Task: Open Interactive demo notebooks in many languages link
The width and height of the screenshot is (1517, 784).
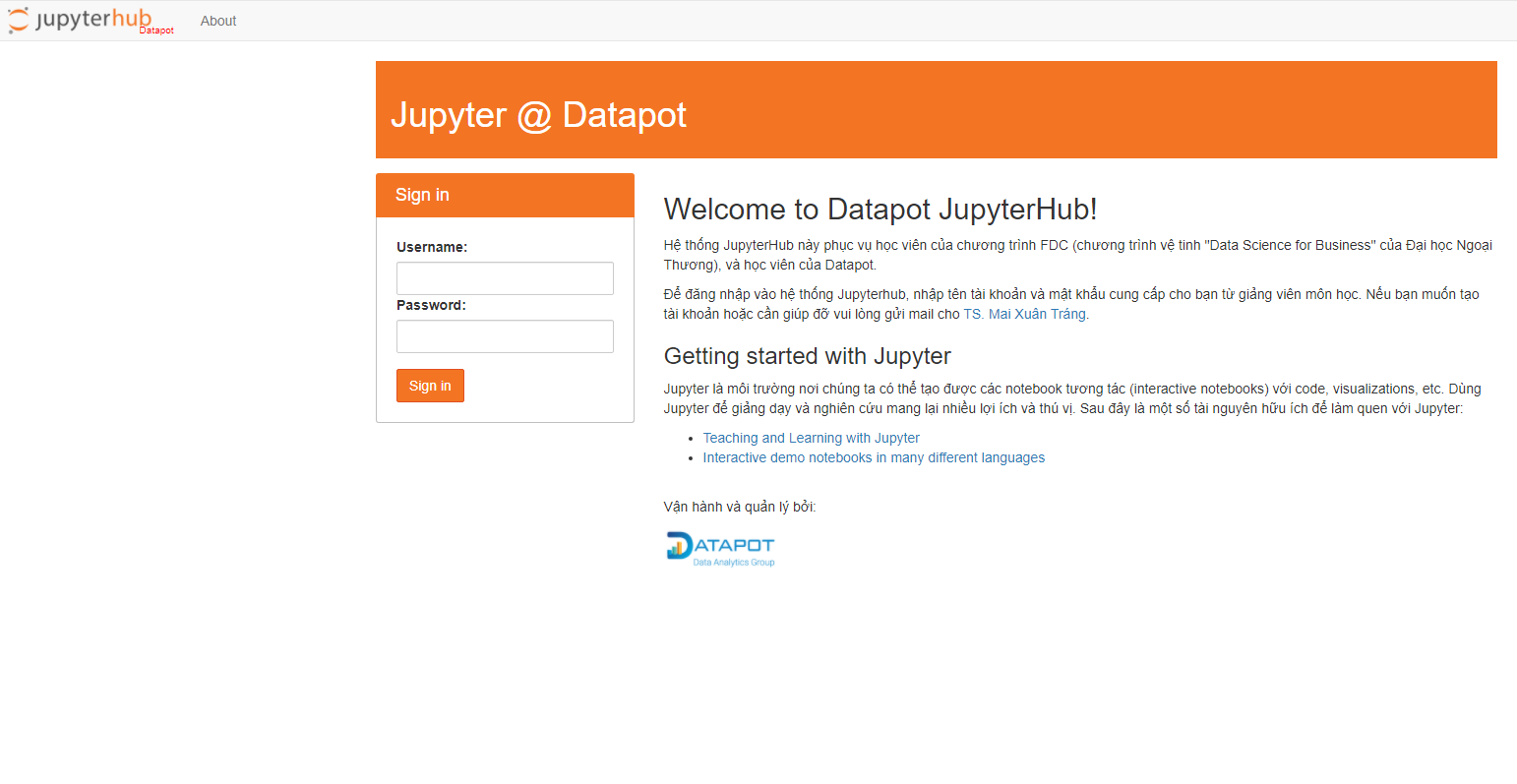Action: point(874,457)
